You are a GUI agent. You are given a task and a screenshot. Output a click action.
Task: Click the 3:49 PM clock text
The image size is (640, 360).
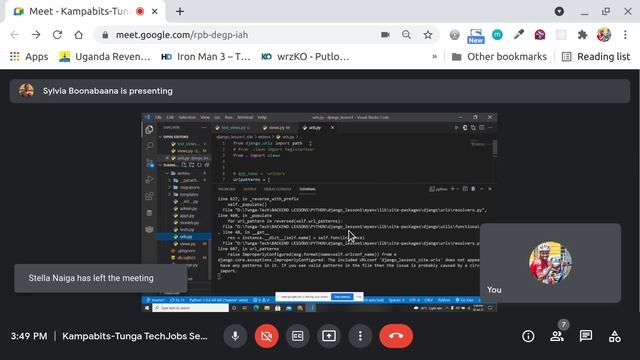coord(29,336)
